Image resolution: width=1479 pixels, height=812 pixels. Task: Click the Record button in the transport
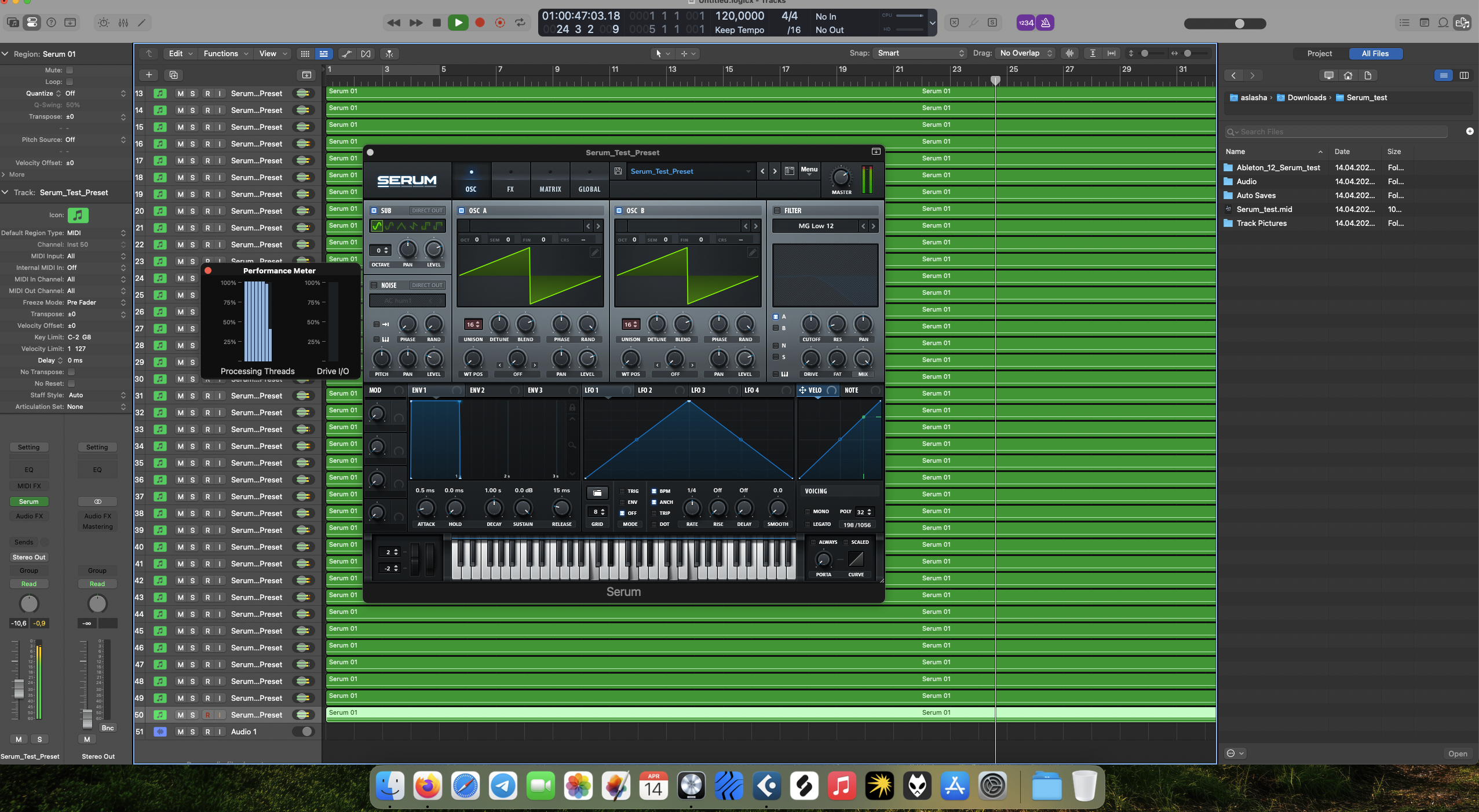pos(480,23)
